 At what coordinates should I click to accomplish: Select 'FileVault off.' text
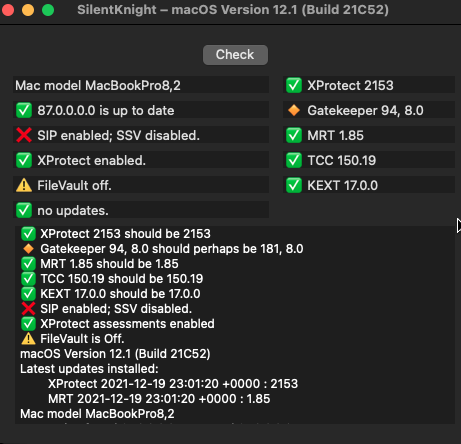(x=74, y=185)
